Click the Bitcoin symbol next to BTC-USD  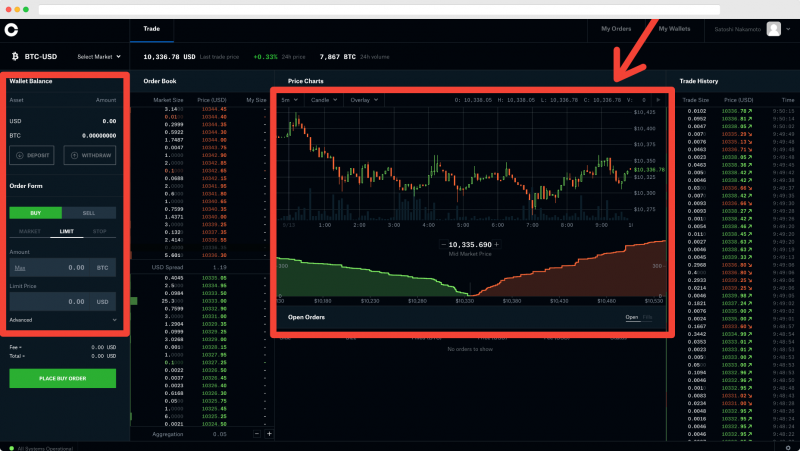point(15,57)
